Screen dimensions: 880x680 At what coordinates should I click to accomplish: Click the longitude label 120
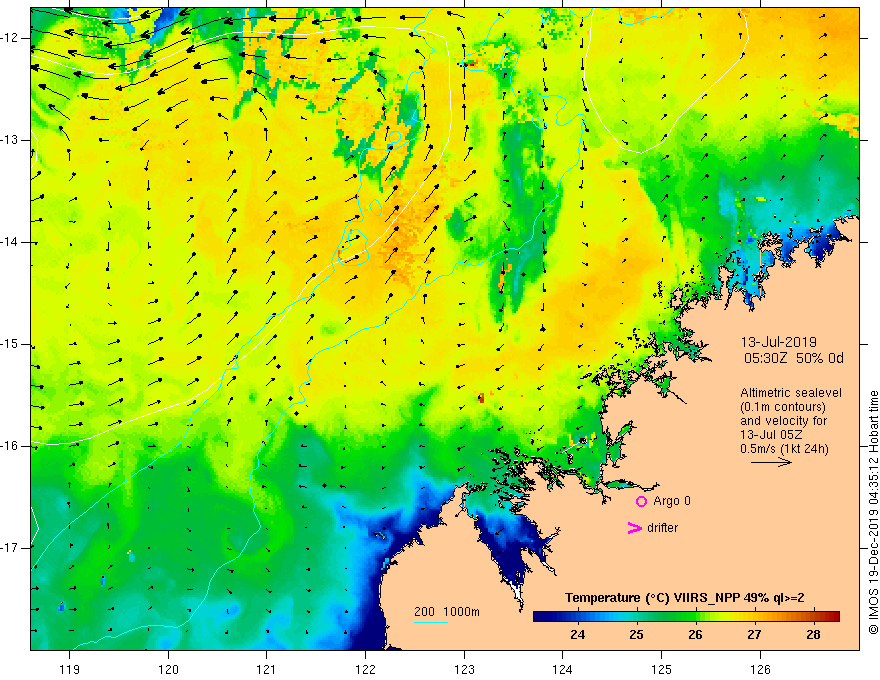(x=168, y=669)
